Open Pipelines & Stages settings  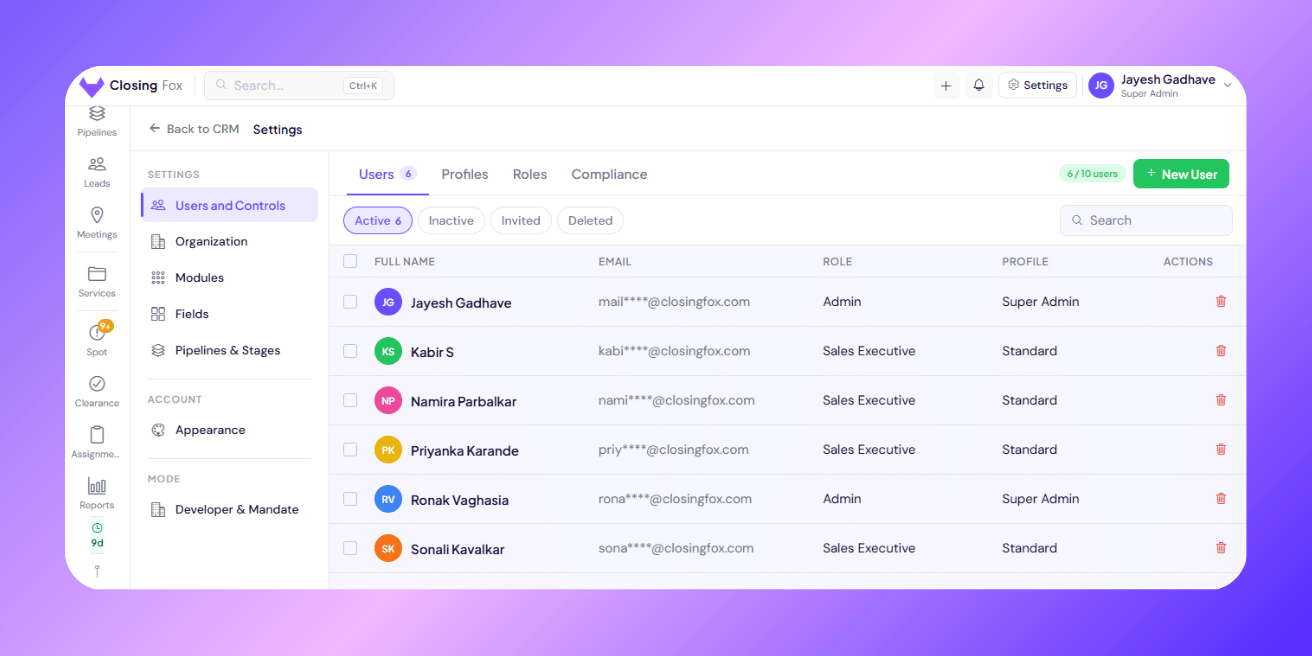[x=227, y=351]
